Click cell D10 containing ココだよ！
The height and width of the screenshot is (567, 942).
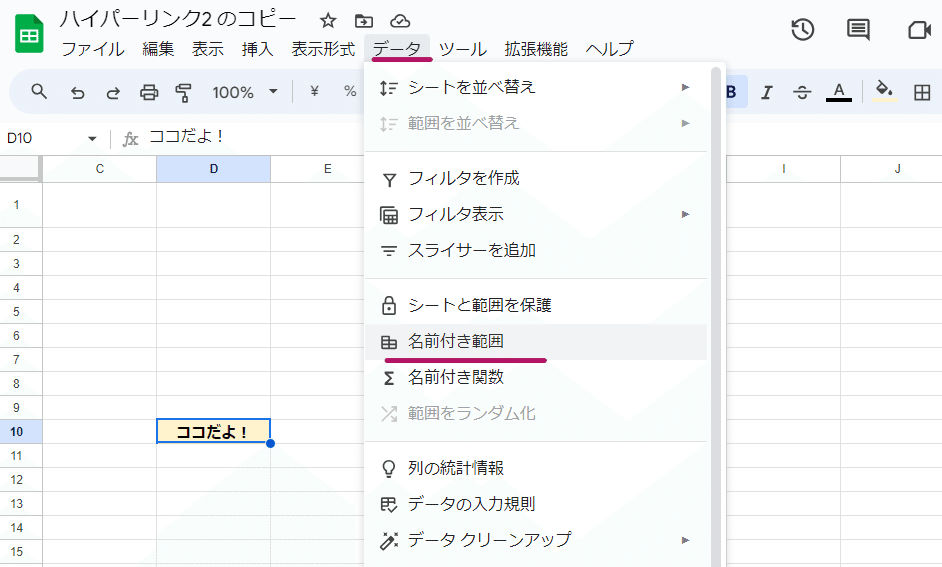click(x=213, y=431)
